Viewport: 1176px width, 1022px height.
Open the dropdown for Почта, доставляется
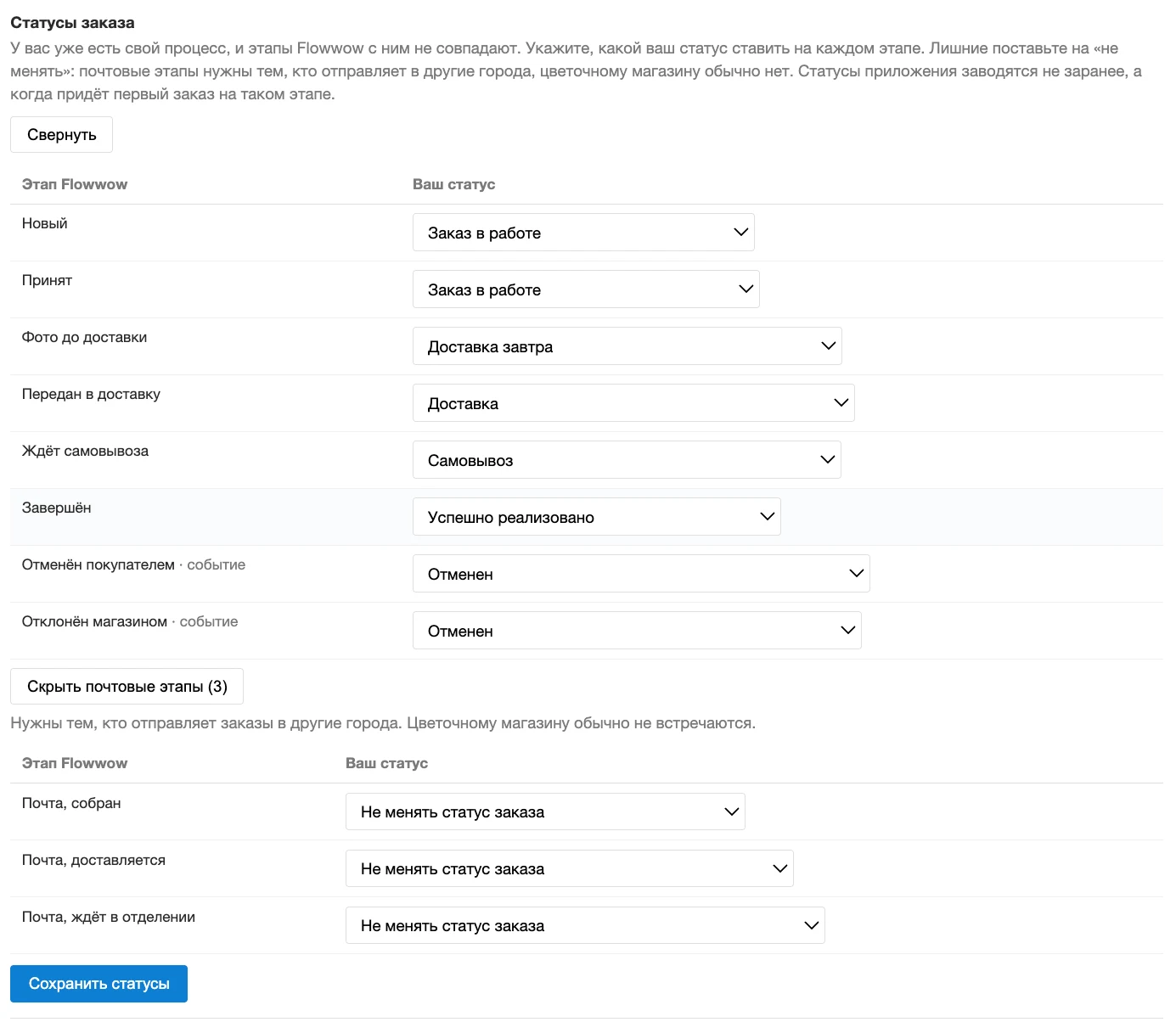569,868
